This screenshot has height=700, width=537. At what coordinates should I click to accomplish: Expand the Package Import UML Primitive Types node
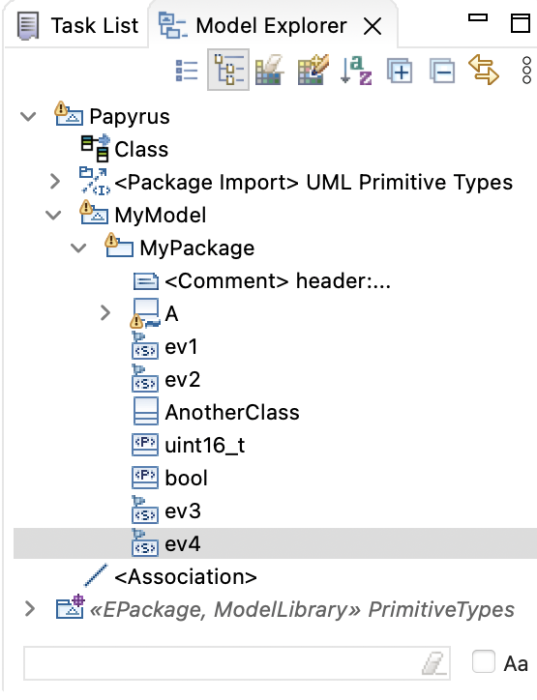(x=55, y=182)
